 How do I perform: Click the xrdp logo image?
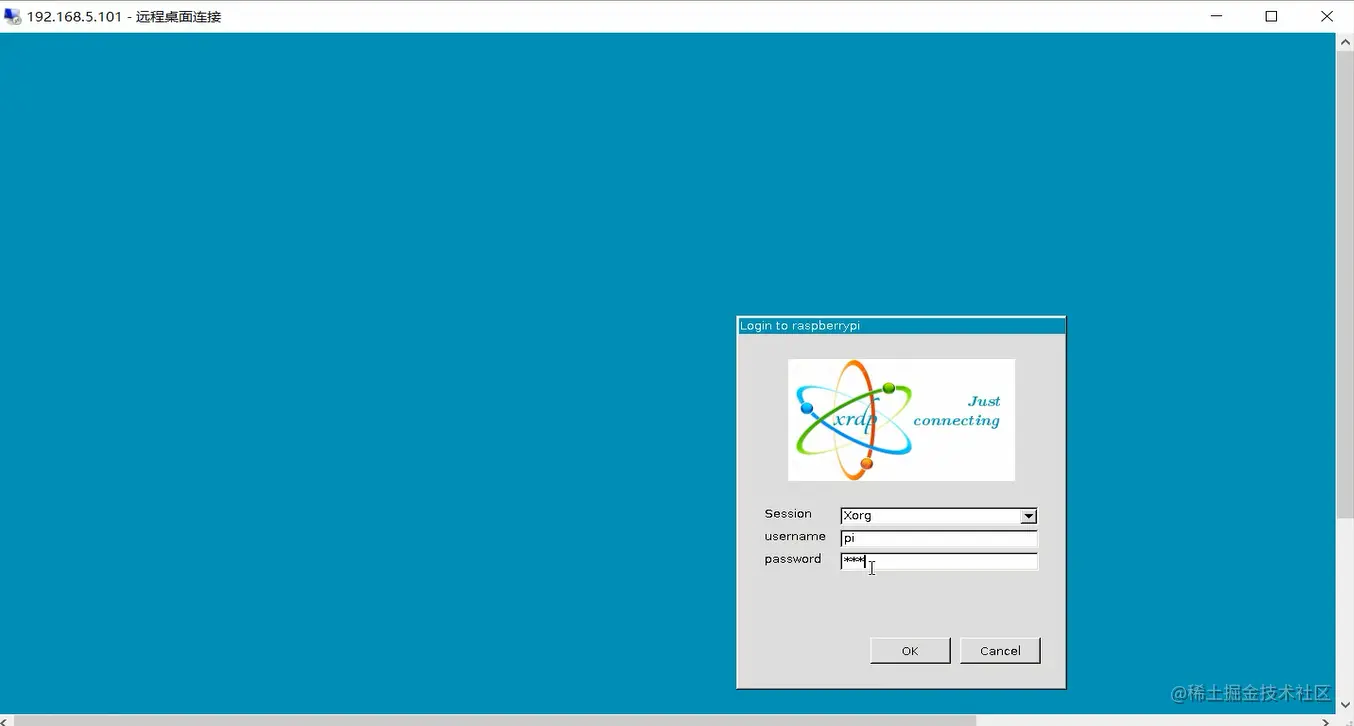901,420
